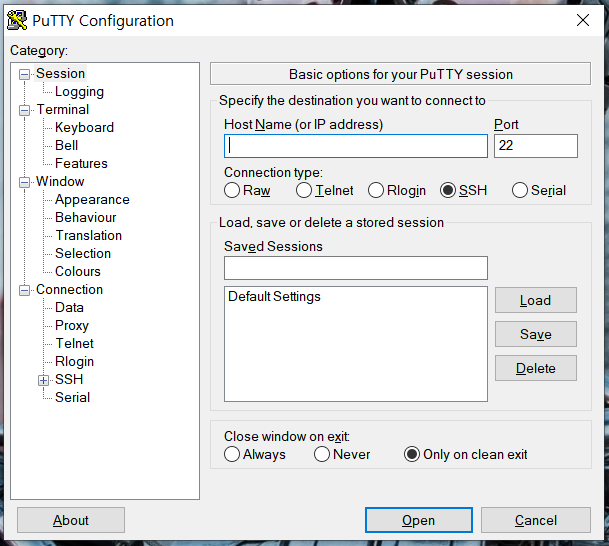Open the Terminal category
The width and height of the screenshot is (609, 546).
(x=63, y=110)
